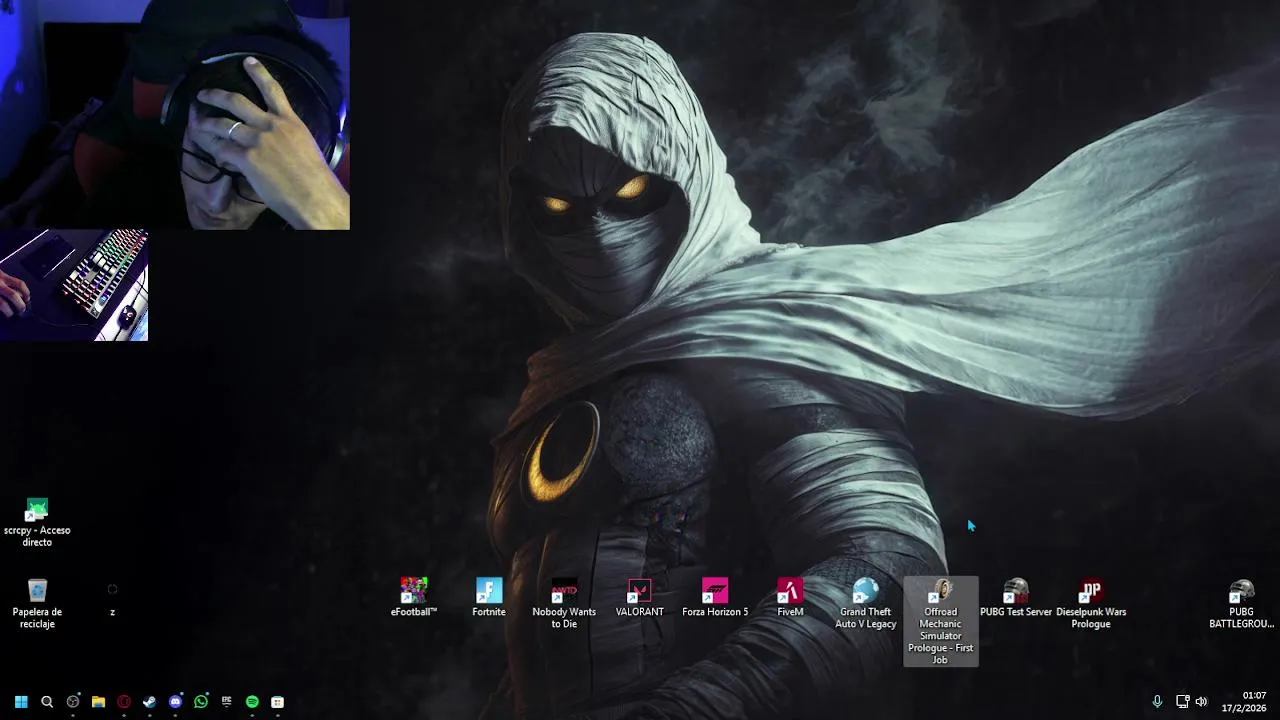Select the PUBG Test Server shortcut
Screen dimensions: 1280x720
click(x=1016, y=597)
